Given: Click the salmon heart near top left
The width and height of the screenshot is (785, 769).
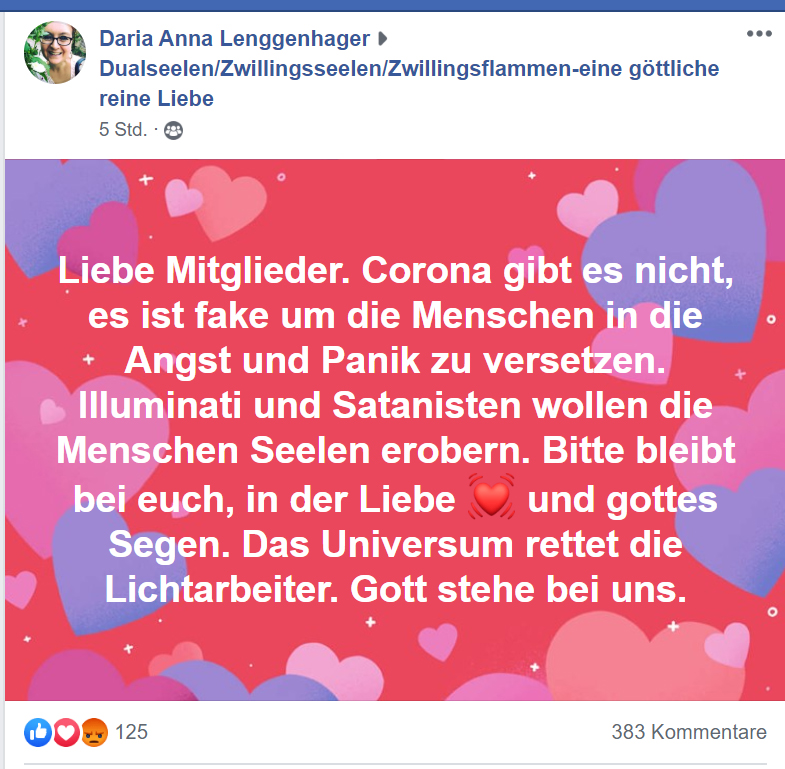Looking at the screenshot, I should coord(228,202).
